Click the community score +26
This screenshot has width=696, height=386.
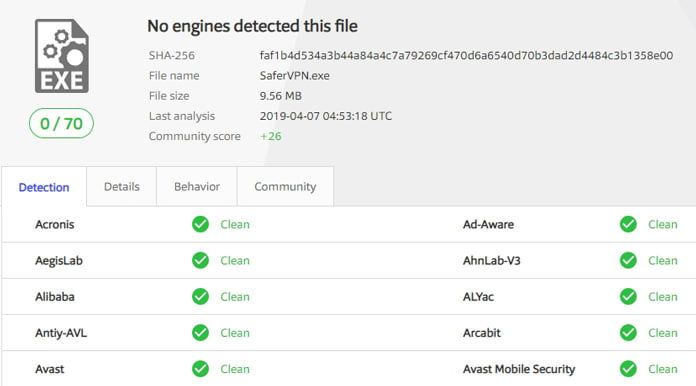point(271,136)
